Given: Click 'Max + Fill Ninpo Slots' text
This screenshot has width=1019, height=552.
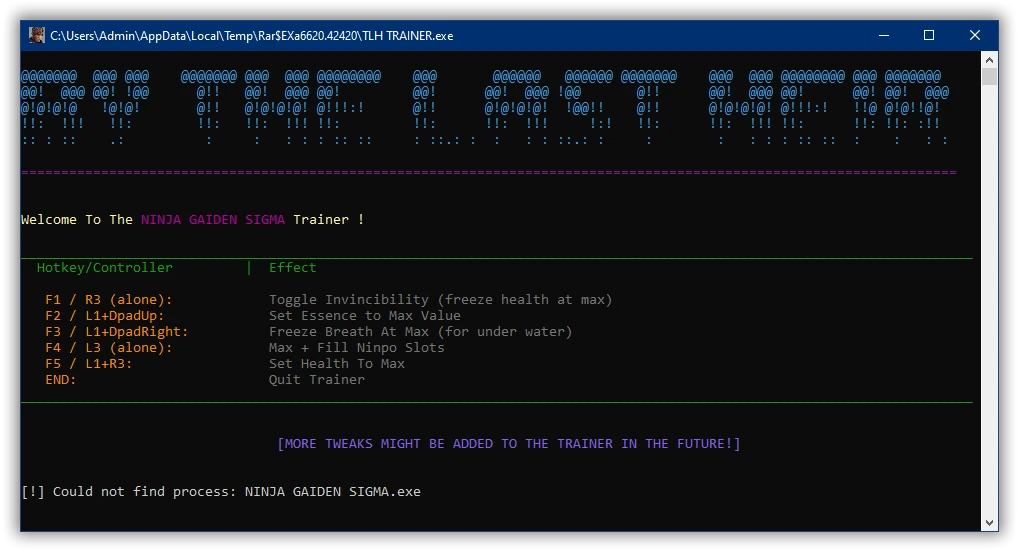Looking at the screenshot, I should tap(357, 347).
